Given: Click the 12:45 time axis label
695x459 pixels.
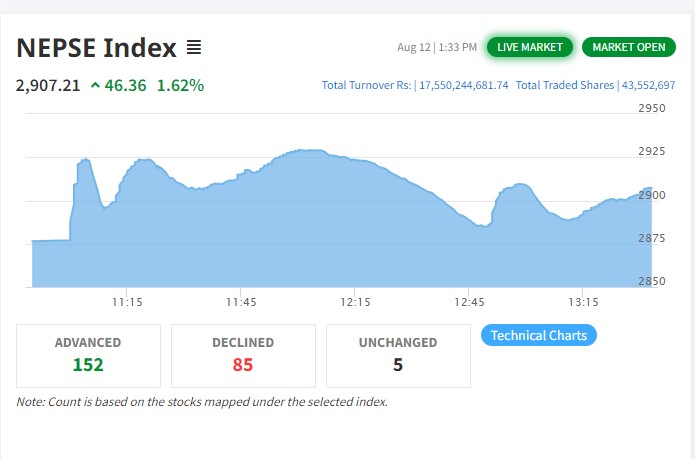Looking at the screenshot, I should pos(469,302).
